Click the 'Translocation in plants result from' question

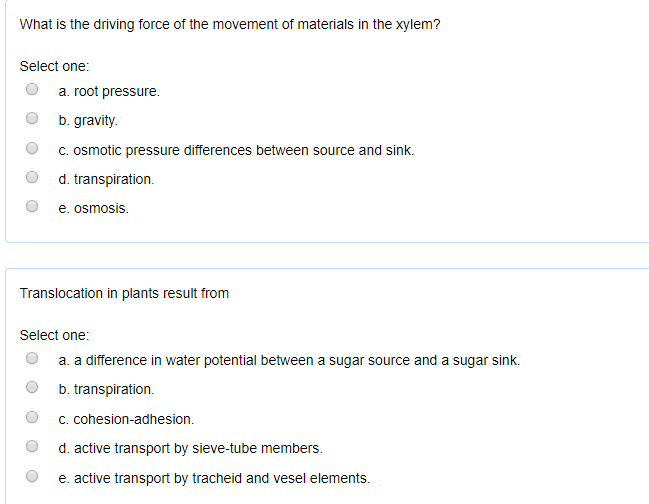pos(125,293)
